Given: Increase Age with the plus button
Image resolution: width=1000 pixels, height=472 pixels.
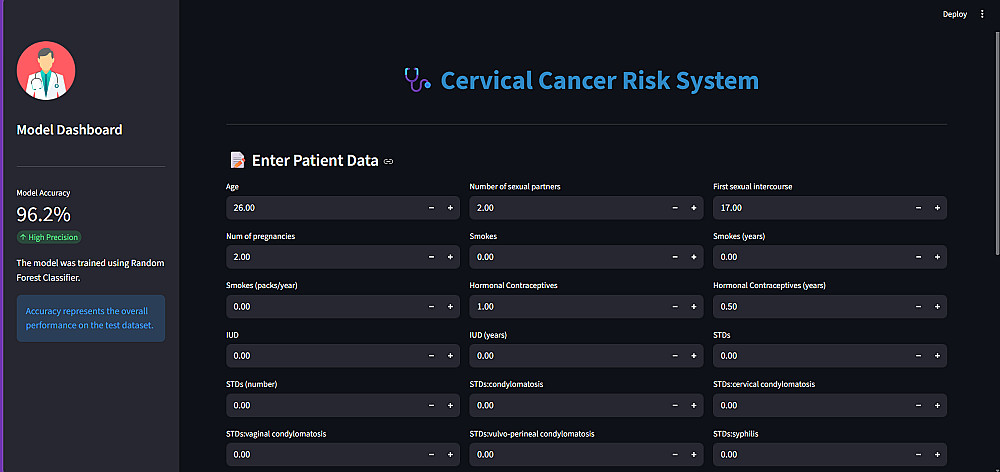Looking at the screenshot, I should click(450, 208).
